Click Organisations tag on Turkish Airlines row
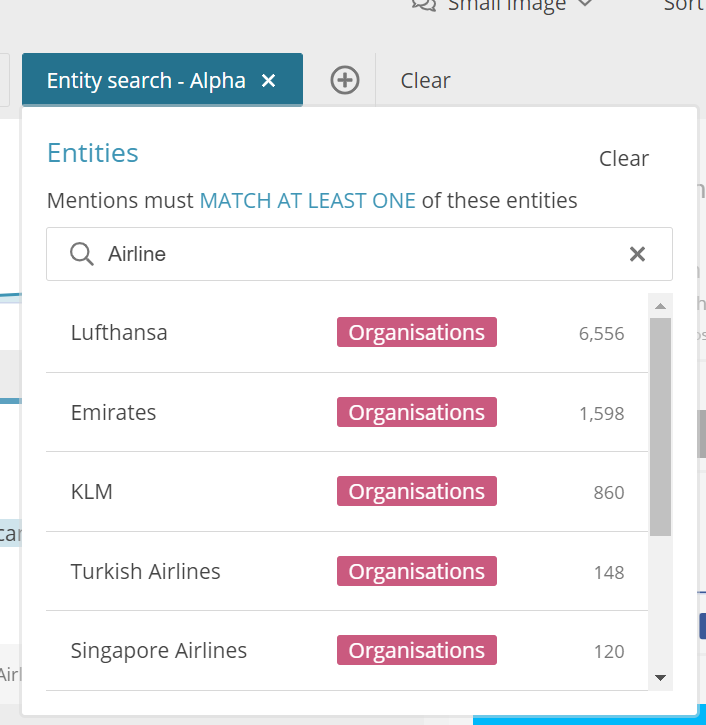The image size is (706, 725). (417, 571)
